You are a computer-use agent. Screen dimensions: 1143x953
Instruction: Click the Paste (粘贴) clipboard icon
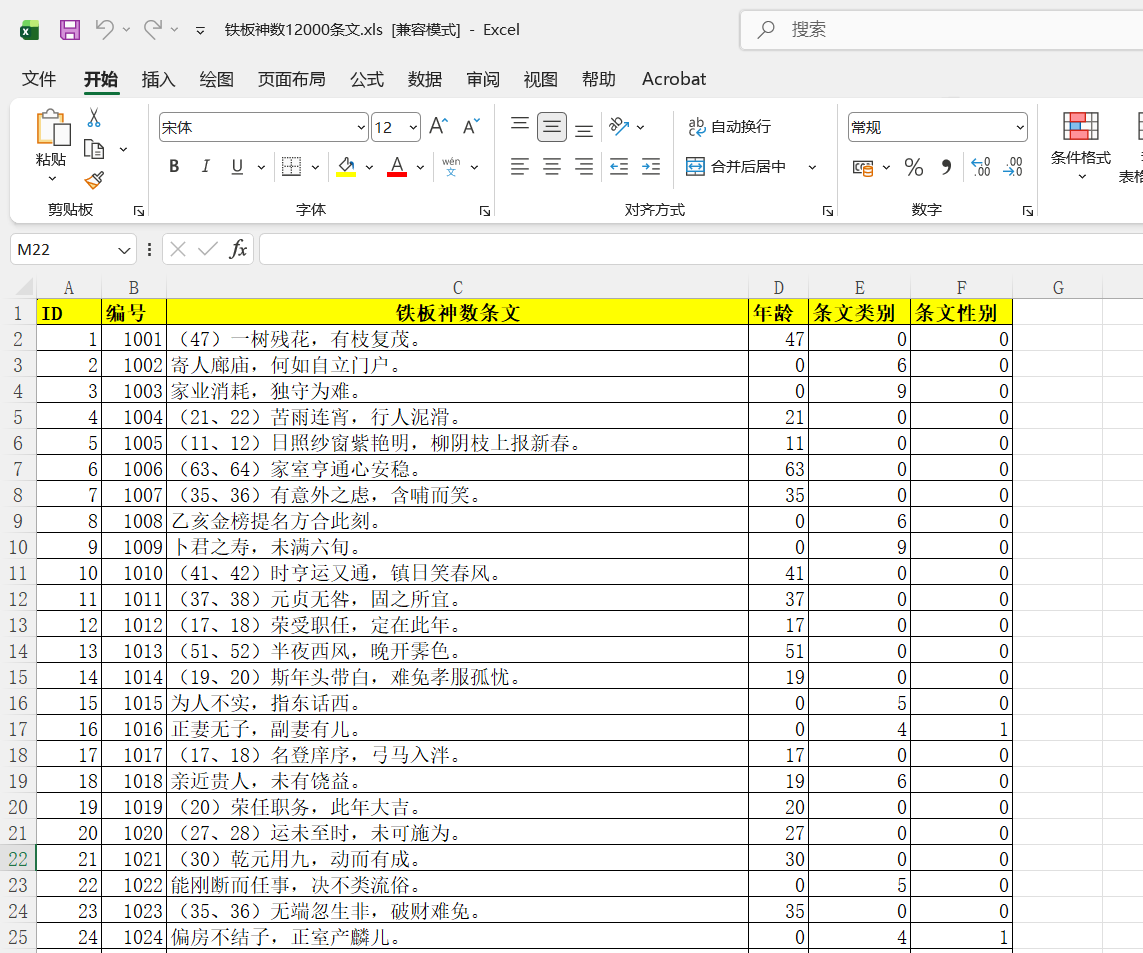tap(52, 128)
